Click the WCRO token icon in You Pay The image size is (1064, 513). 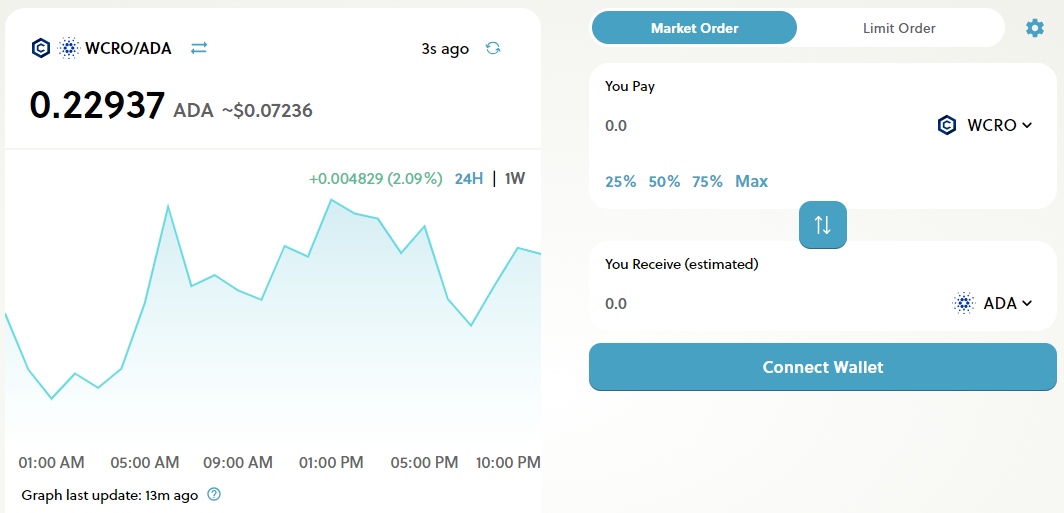tap(947, 126)
